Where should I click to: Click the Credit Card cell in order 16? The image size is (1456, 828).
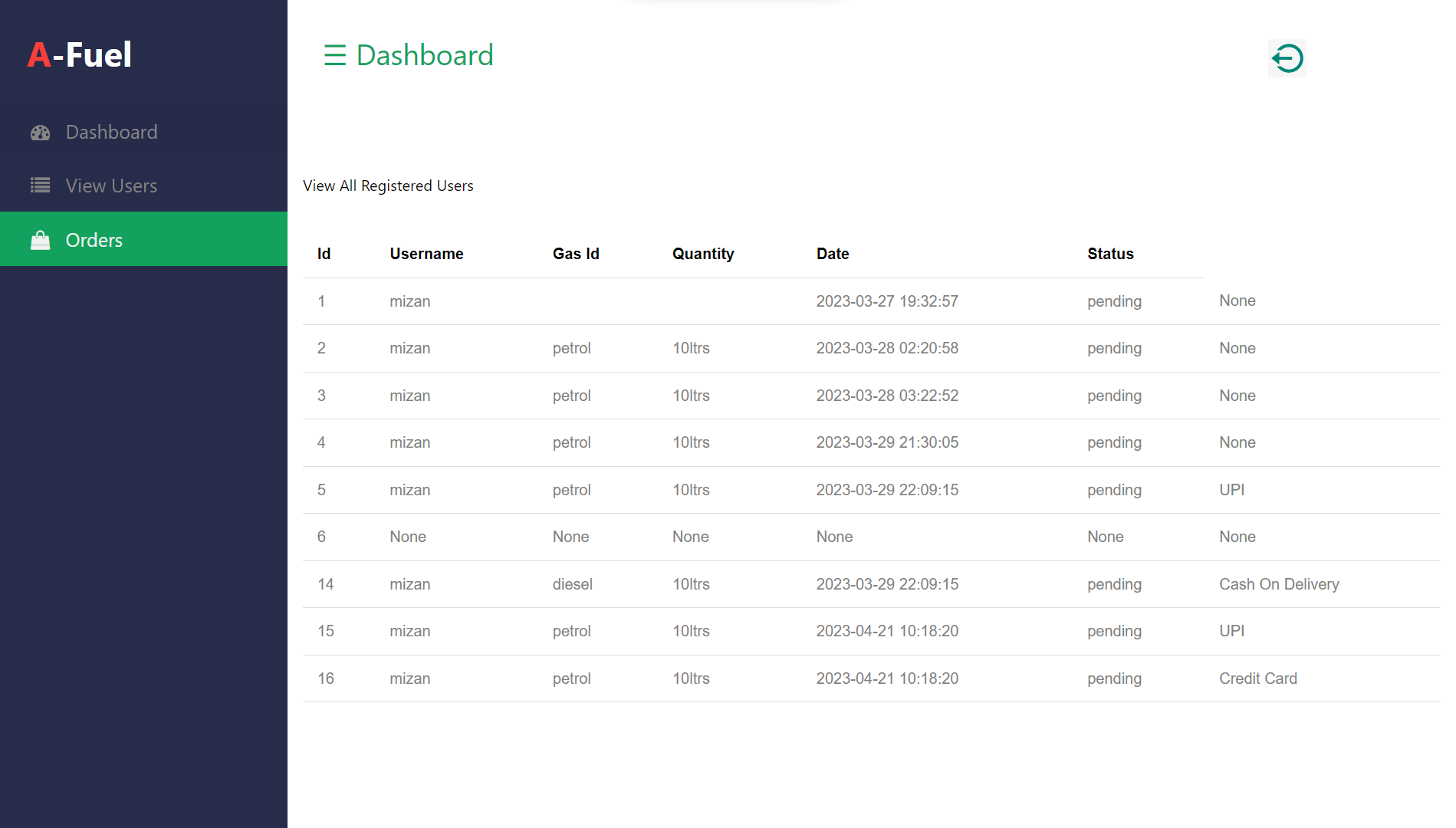pos(1258,678)
